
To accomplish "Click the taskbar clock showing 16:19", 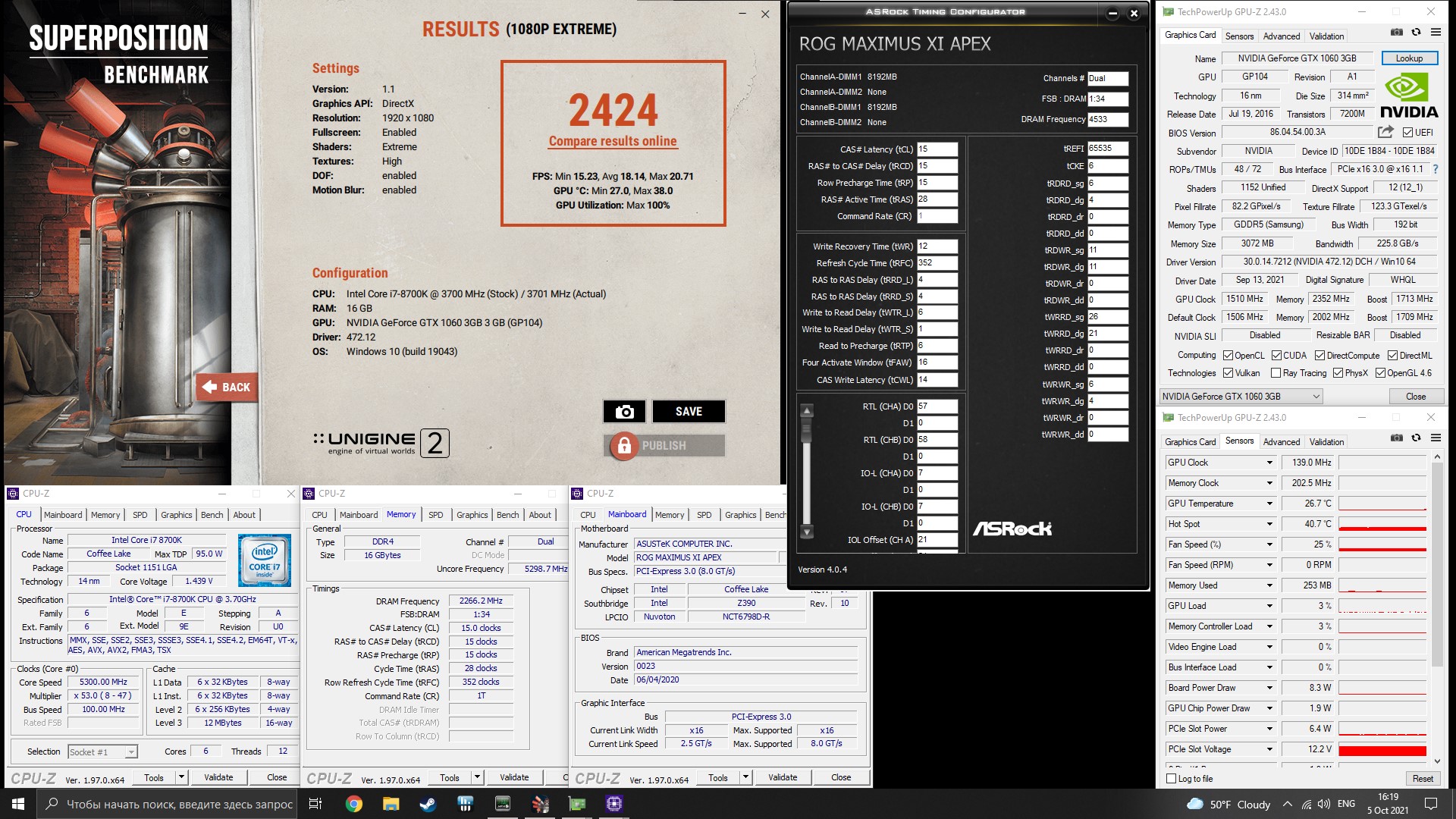I will (x=1388, y=804).
